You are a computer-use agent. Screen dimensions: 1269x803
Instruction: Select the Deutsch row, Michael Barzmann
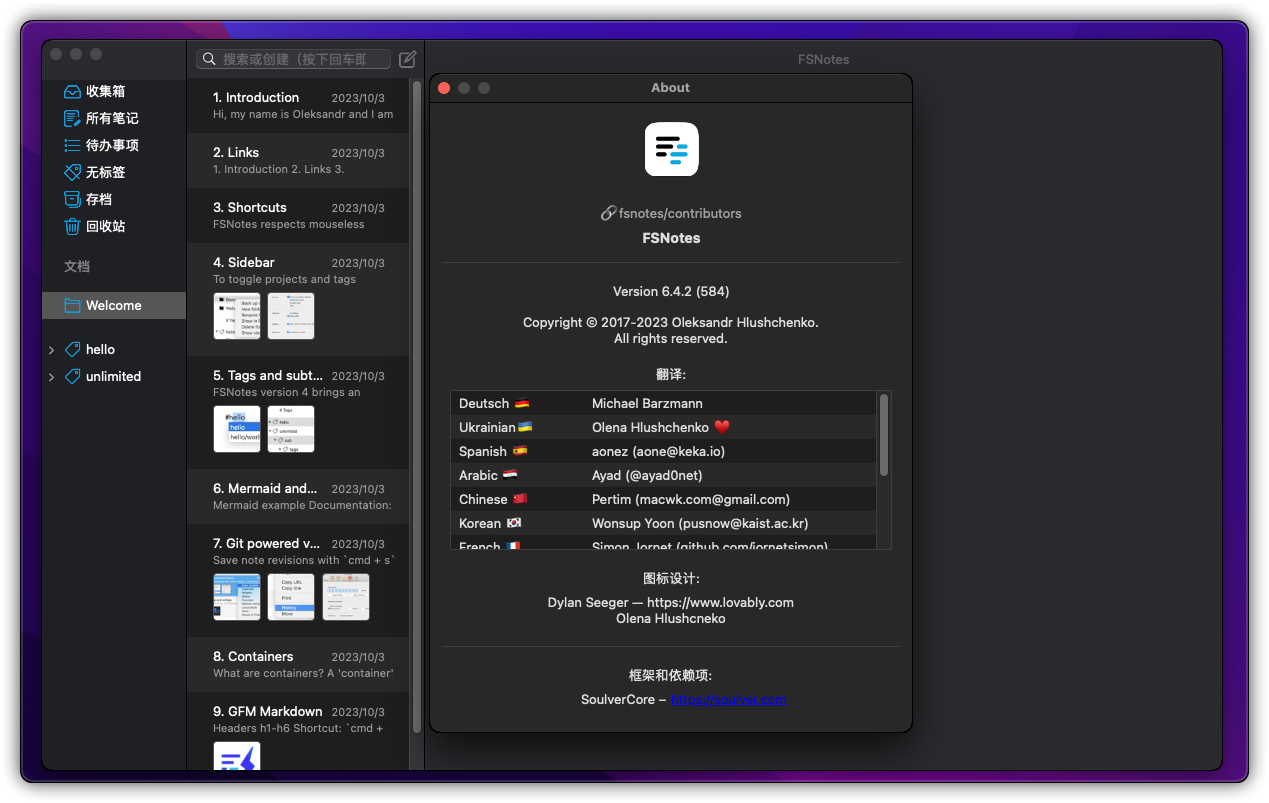664,403
